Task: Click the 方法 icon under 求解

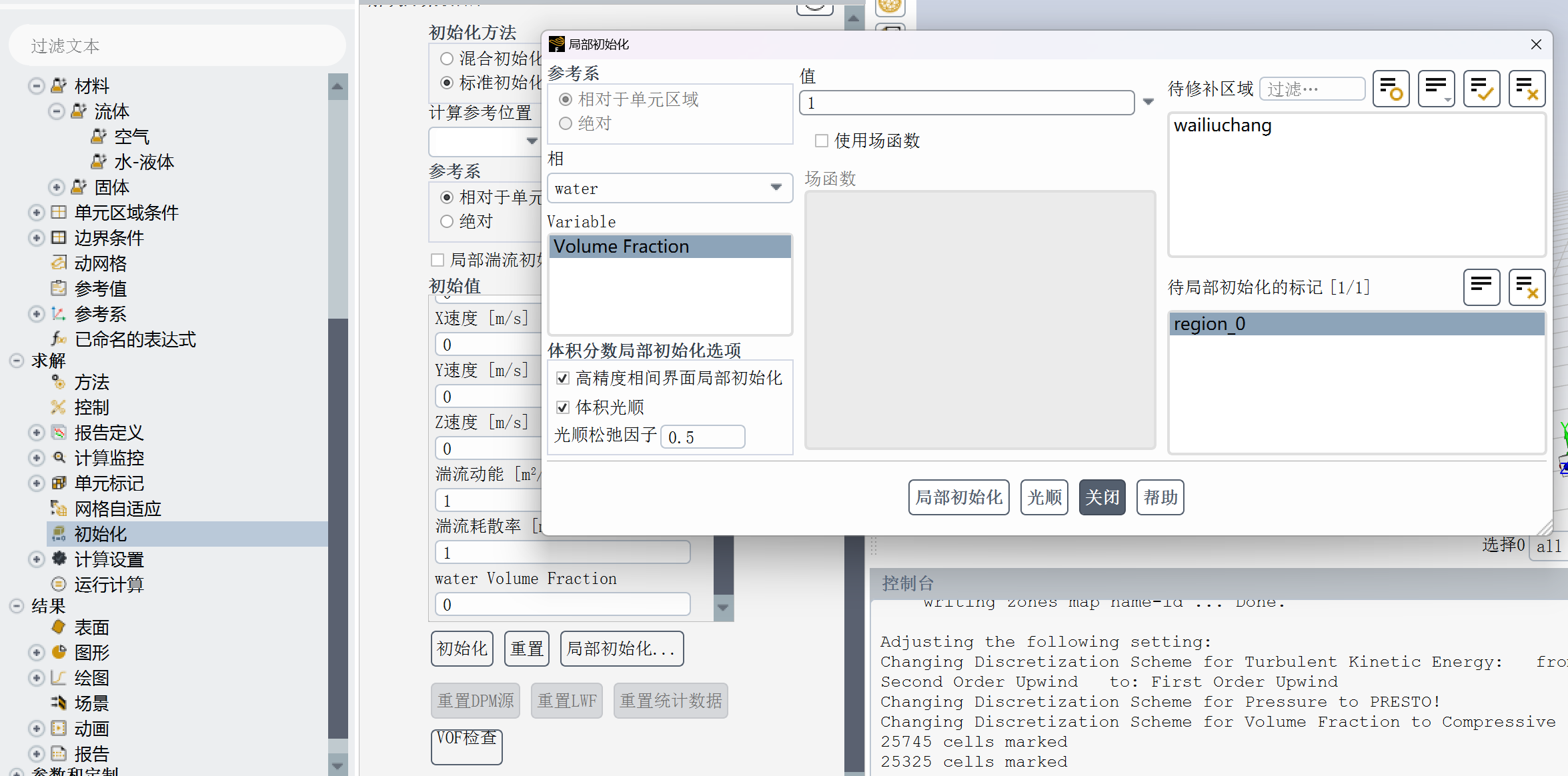Action: [59, 382]
